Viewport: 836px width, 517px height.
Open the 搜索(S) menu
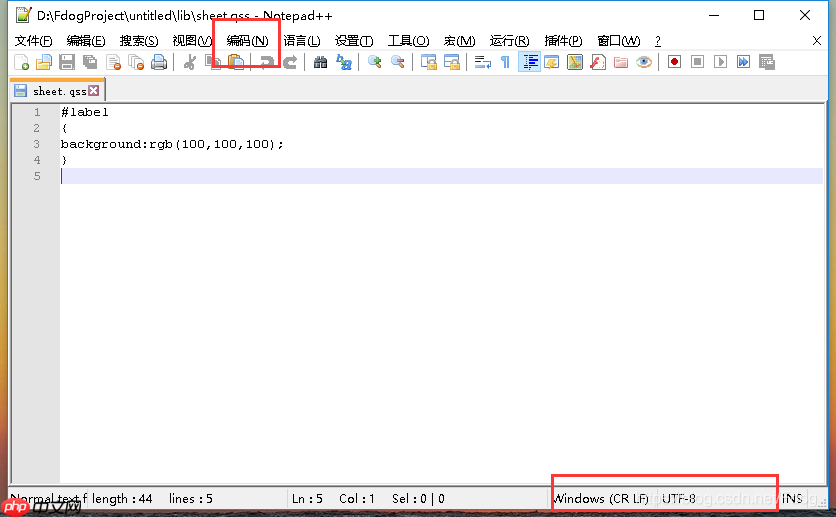[139, 41]
